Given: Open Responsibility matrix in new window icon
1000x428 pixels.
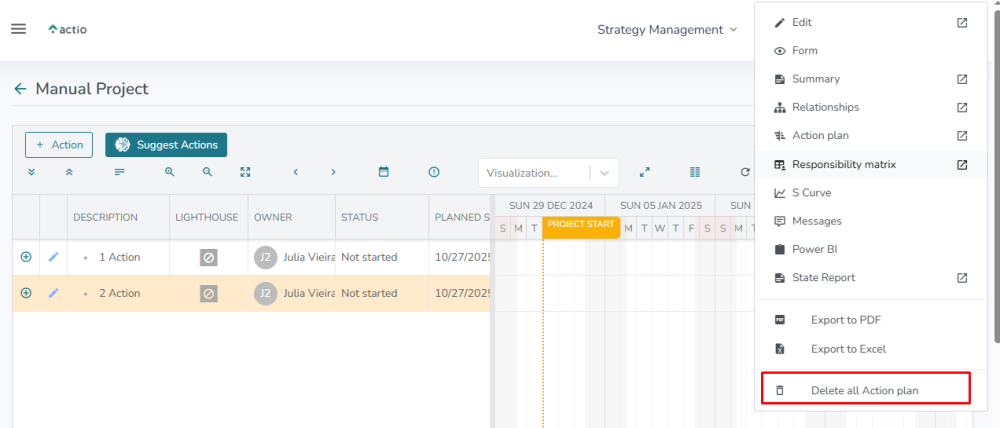Looking at the screenshot, I should [962, 165].
